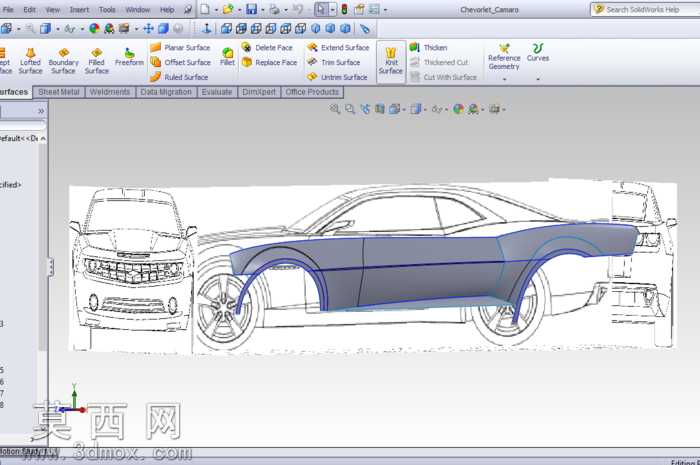Activate the Select cursor tool
Viewport: 700px width, 465px height.
coord(321,9)
